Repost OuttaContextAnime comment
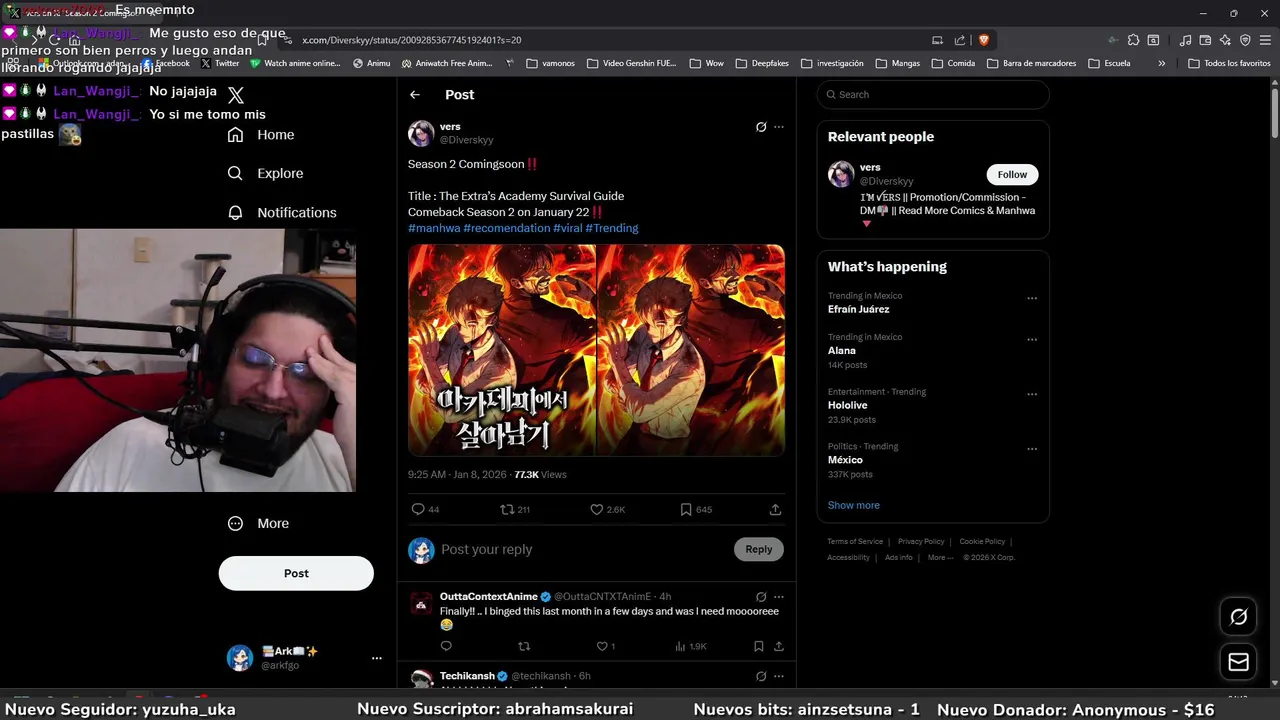 (523, 646)
